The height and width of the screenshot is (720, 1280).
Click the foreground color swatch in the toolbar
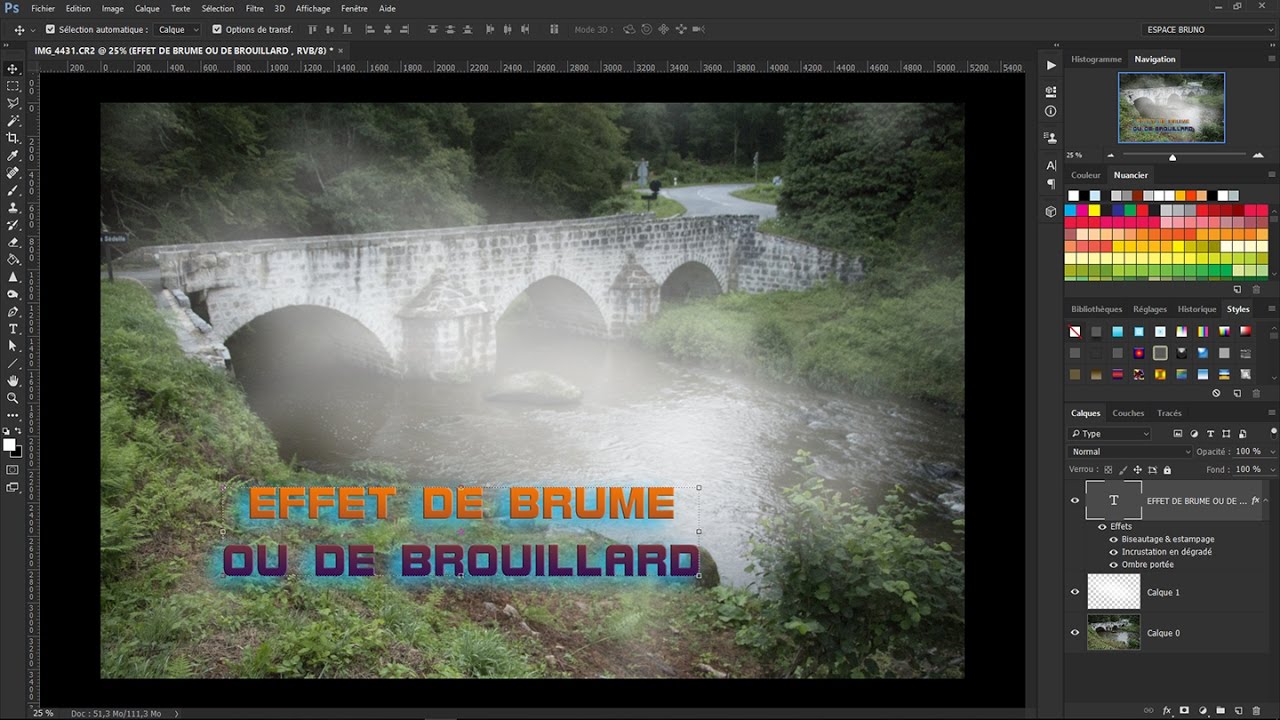pos(9,444)
